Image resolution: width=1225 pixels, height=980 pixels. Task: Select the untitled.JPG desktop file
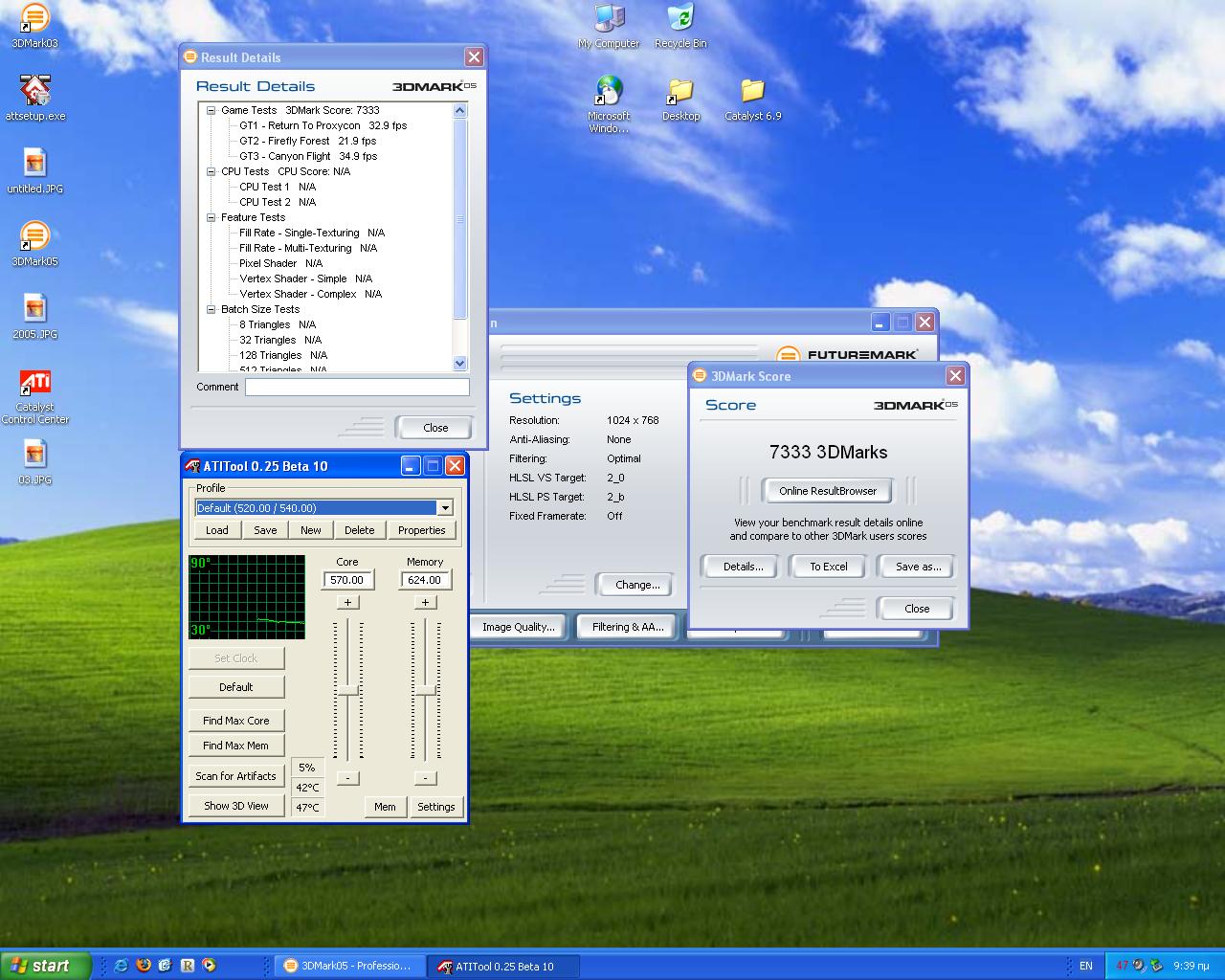click(x=34, y=170)
